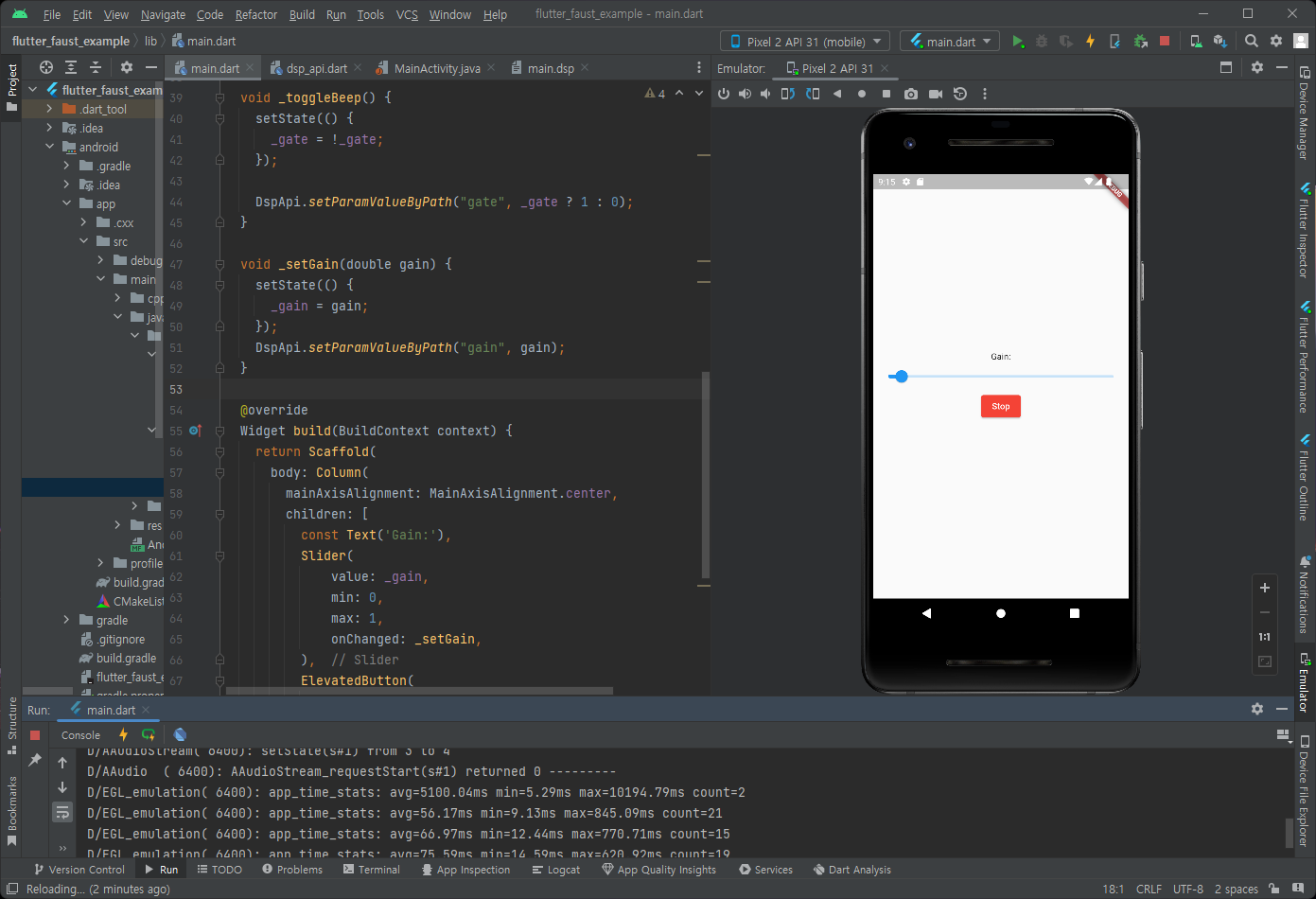1316x899 pixels.
Task: Toggle soft-wrap in Run console
Action: (x=62, y=812)
